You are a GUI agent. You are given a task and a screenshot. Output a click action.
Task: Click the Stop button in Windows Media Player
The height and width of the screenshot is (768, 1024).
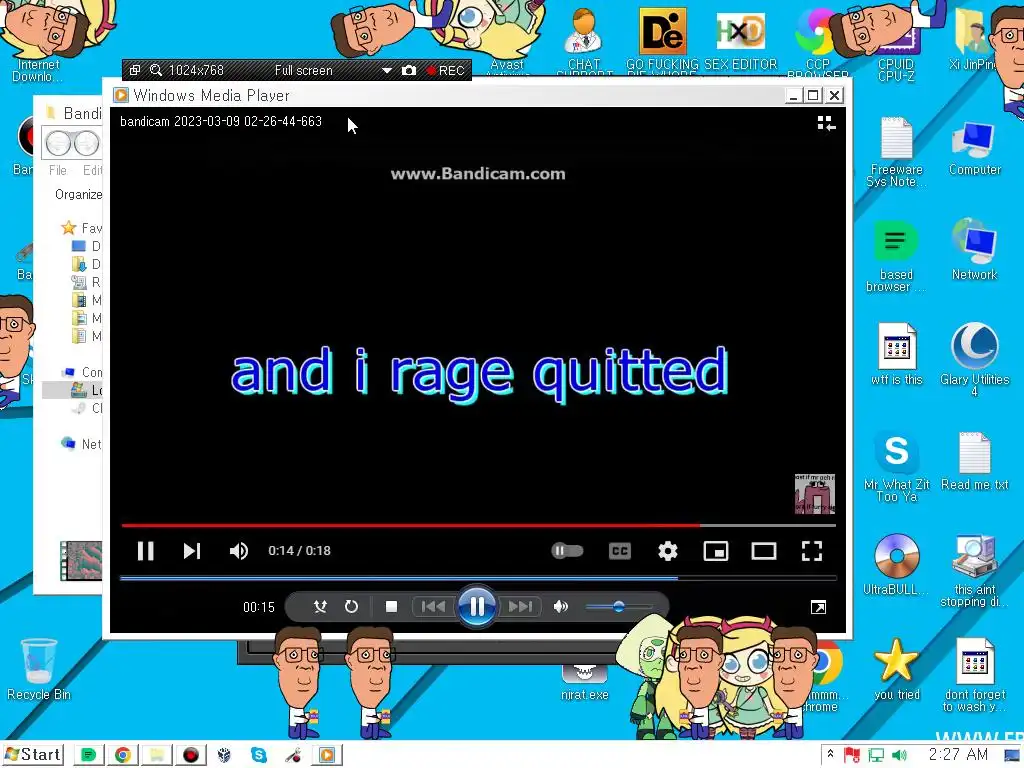tap(391, 607)
